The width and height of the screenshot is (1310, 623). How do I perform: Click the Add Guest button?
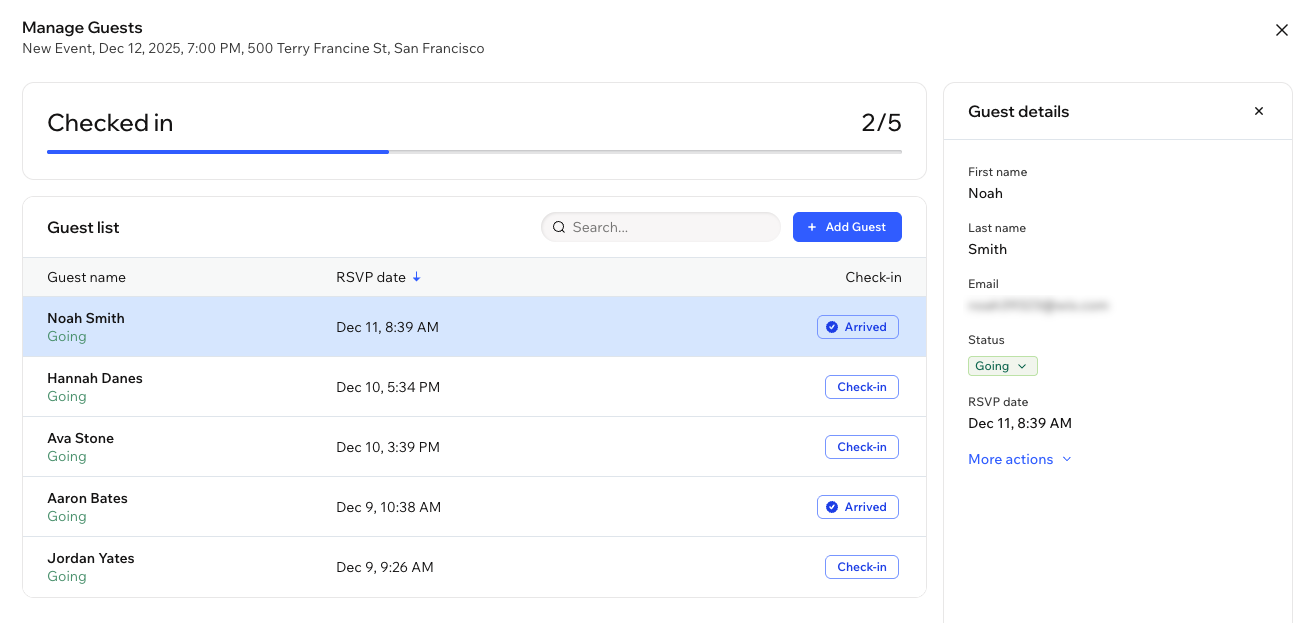click(x=847, y=227)
